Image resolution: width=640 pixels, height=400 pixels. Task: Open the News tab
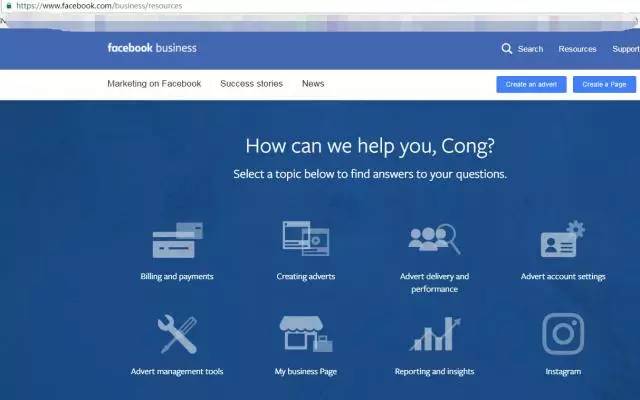313,84
